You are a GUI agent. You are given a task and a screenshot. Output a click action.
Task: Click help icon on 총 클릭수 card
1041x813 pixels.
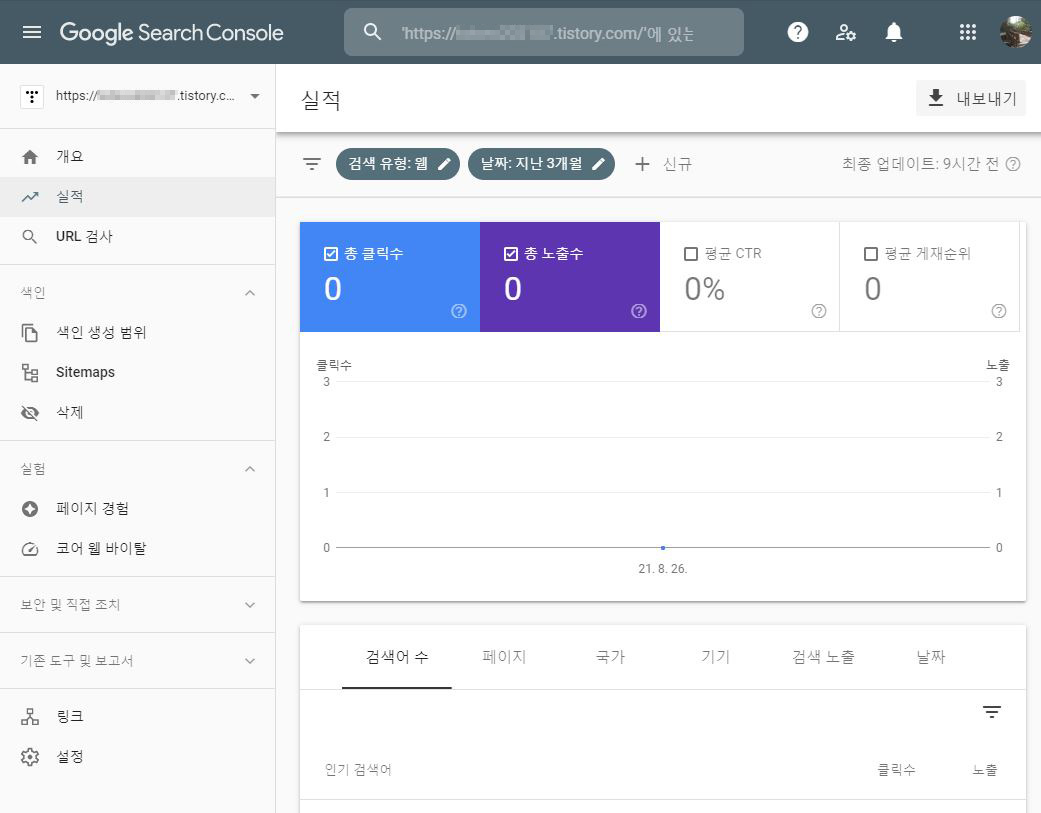click(459, 311)
